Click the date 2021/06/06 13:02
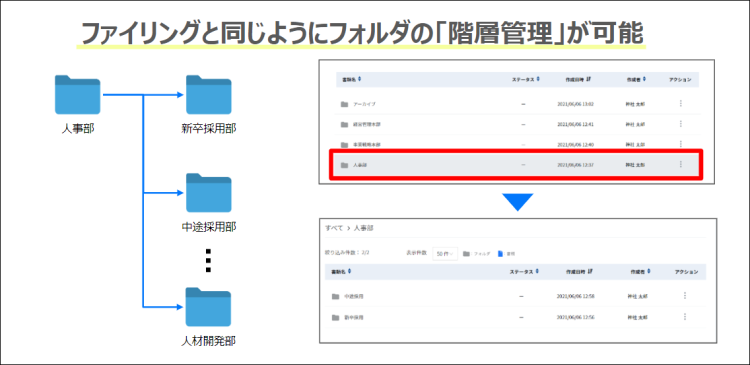Viewport: 750px width, 365px height. pos(575,104)
